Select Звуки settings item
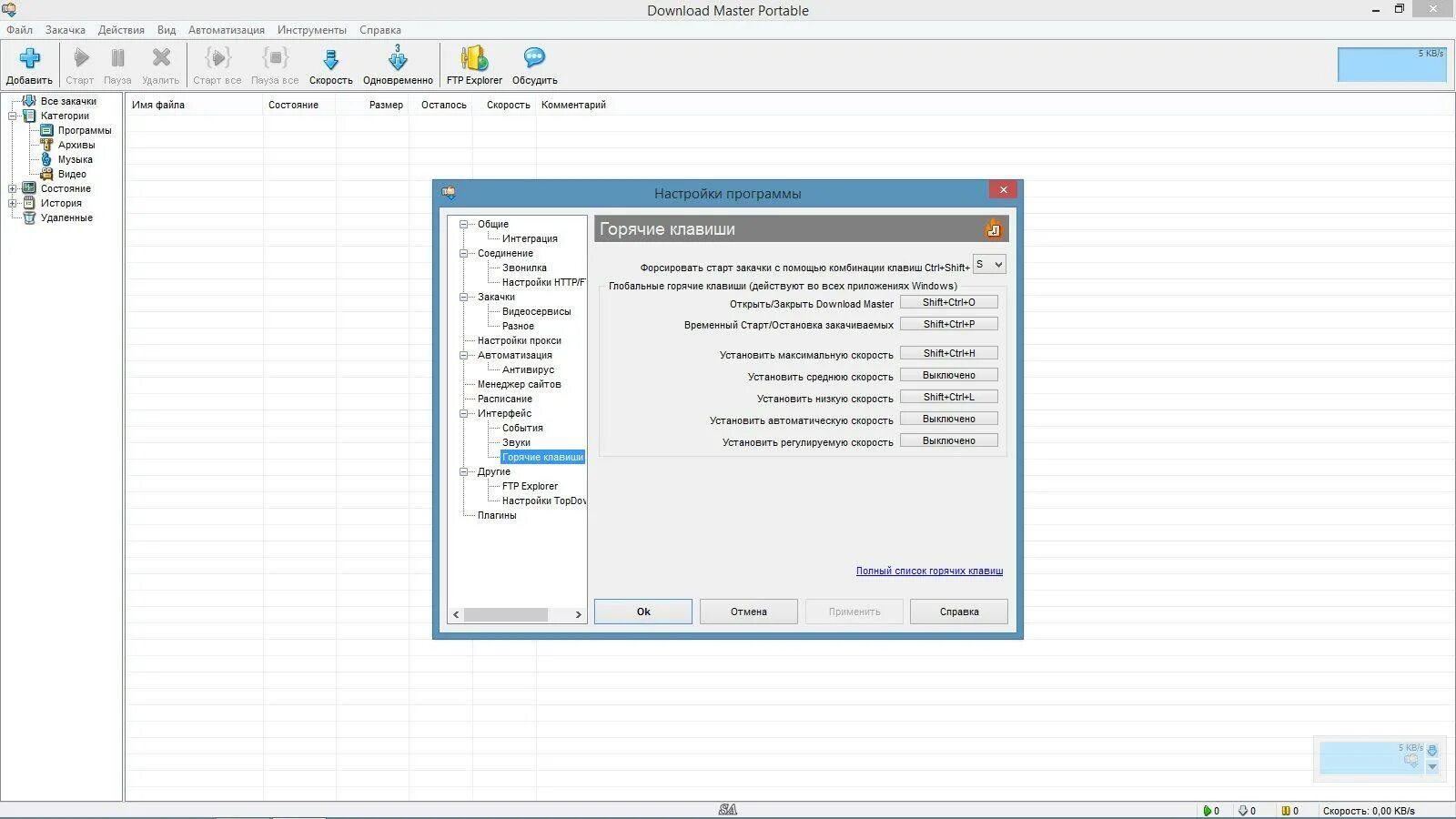This screenshot has height=819, width=1456. tap(516, 442)
